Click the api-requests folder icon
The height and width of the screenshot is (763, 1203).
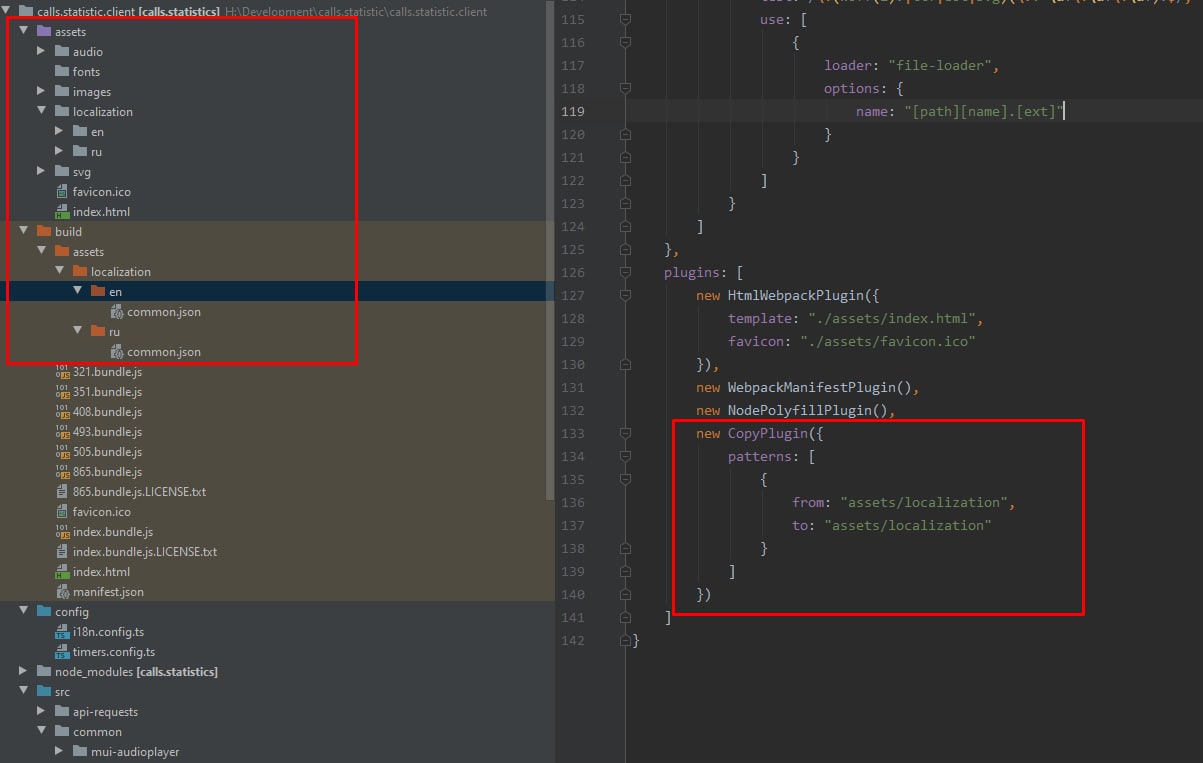(62, 711)
